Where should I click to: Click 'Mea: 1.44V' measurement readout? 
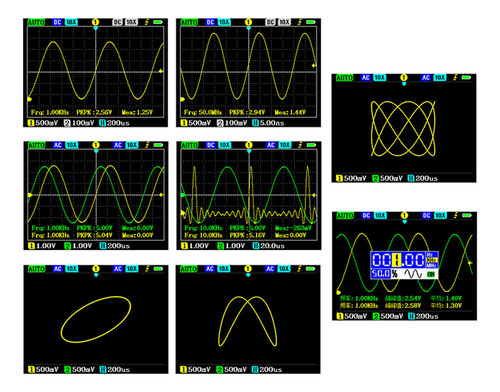click(290, 112)
